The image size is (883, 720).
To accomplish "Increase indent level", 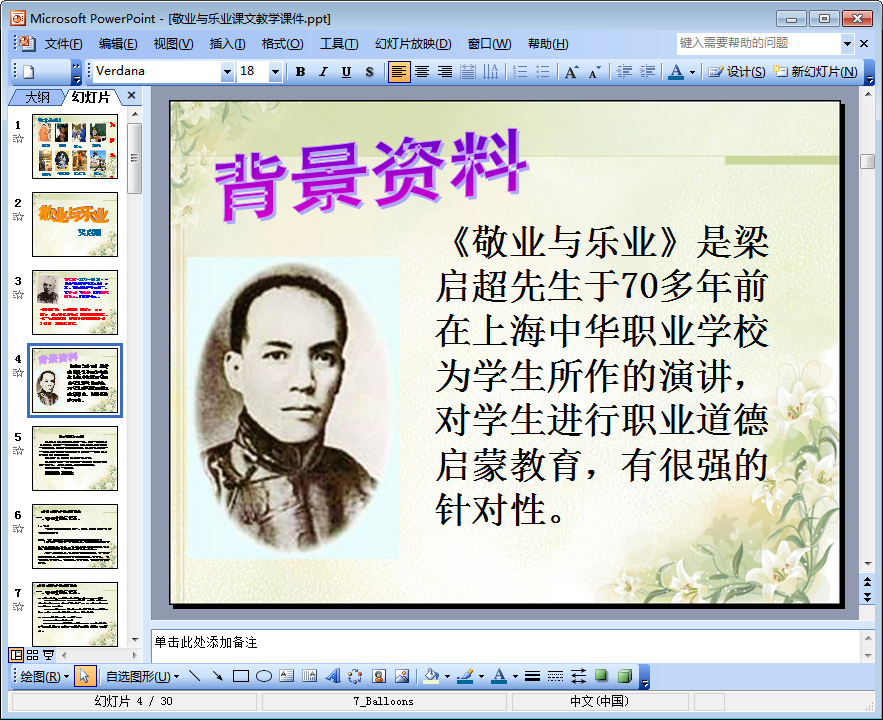I will pyautogui.click(x=647, y=71).
